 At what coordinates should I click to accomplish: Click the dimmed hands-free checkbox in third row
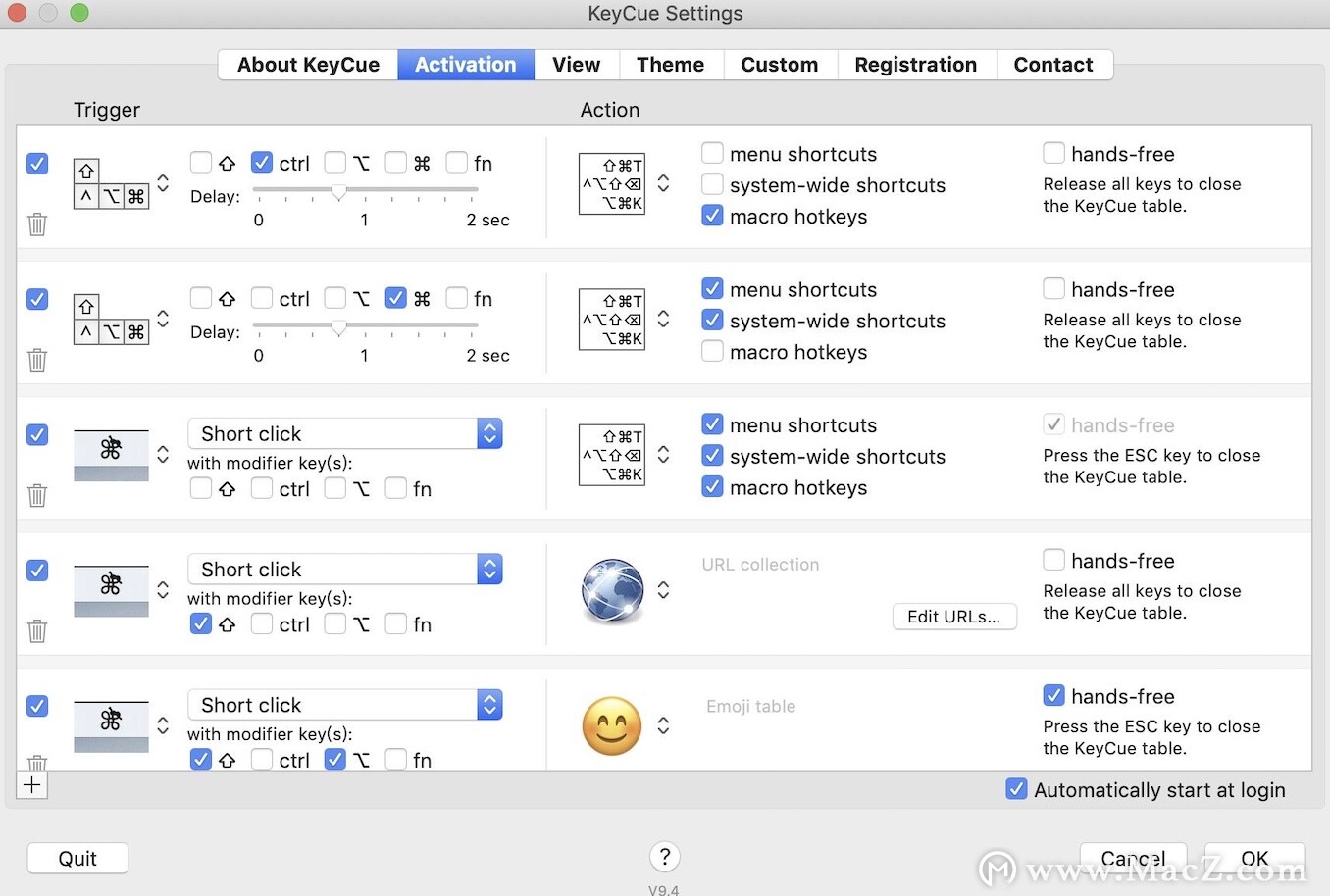[1054, 424]
